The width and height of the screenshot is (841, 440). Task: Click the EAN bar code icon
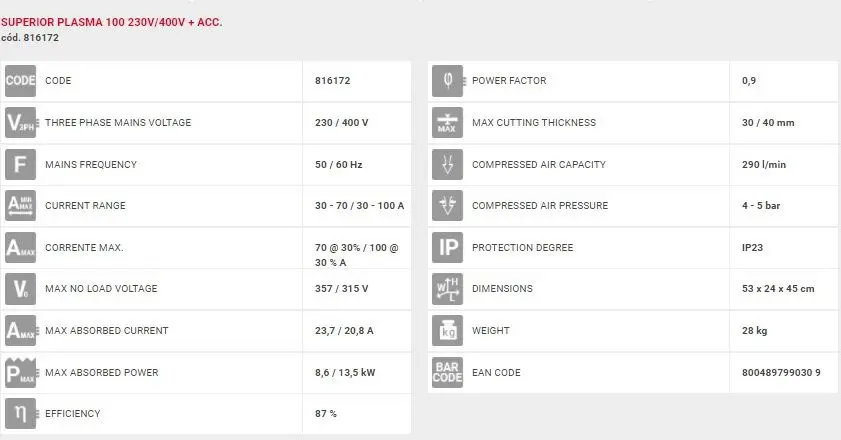(447, 372)
